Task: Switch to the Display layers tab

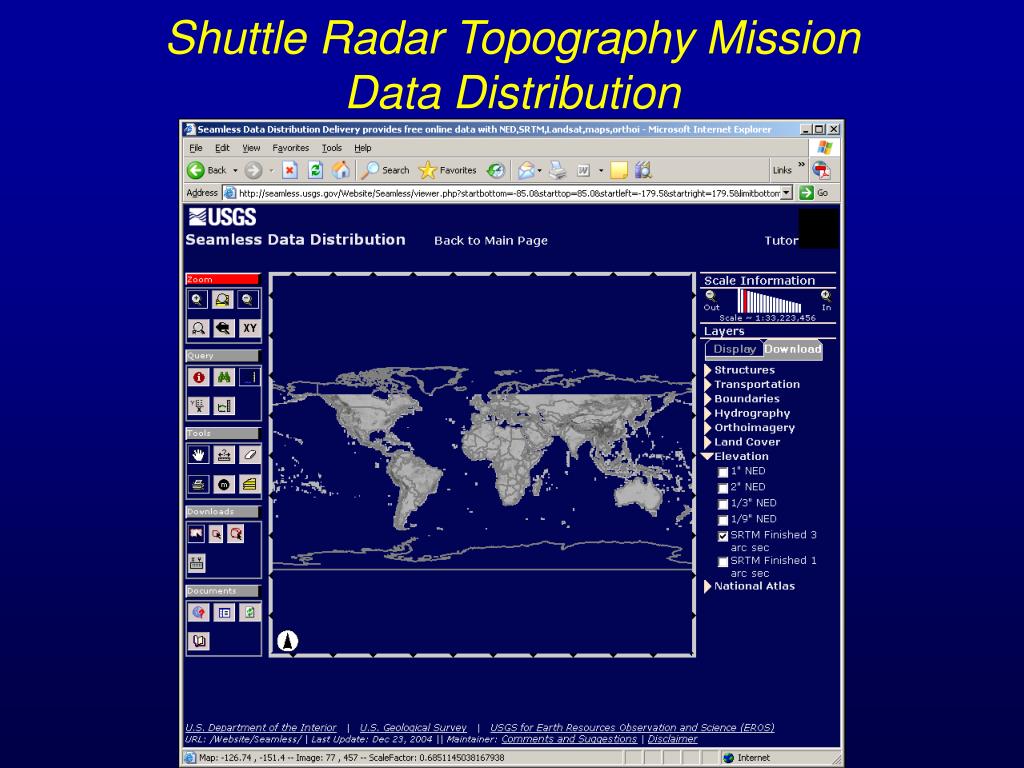Action: click(734, 349)
